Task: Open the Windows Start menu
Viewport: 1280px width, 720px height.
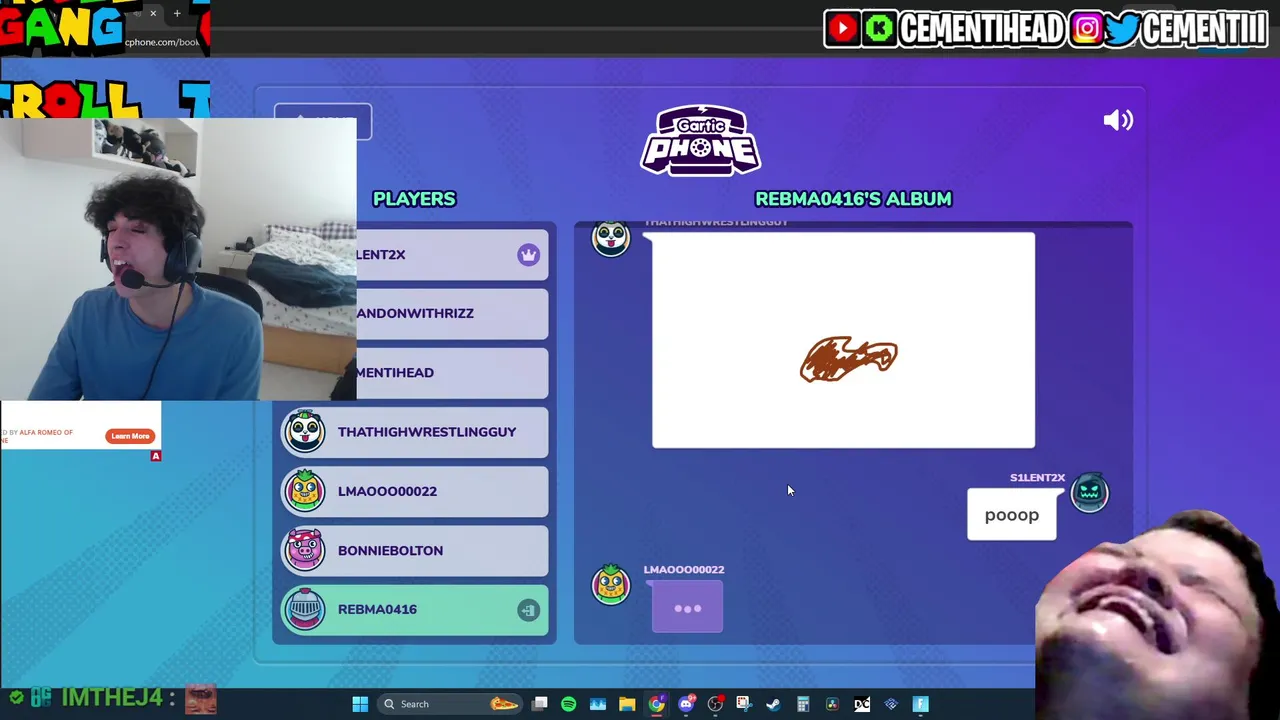Action: pyautogui.click(x=360, y=704)
